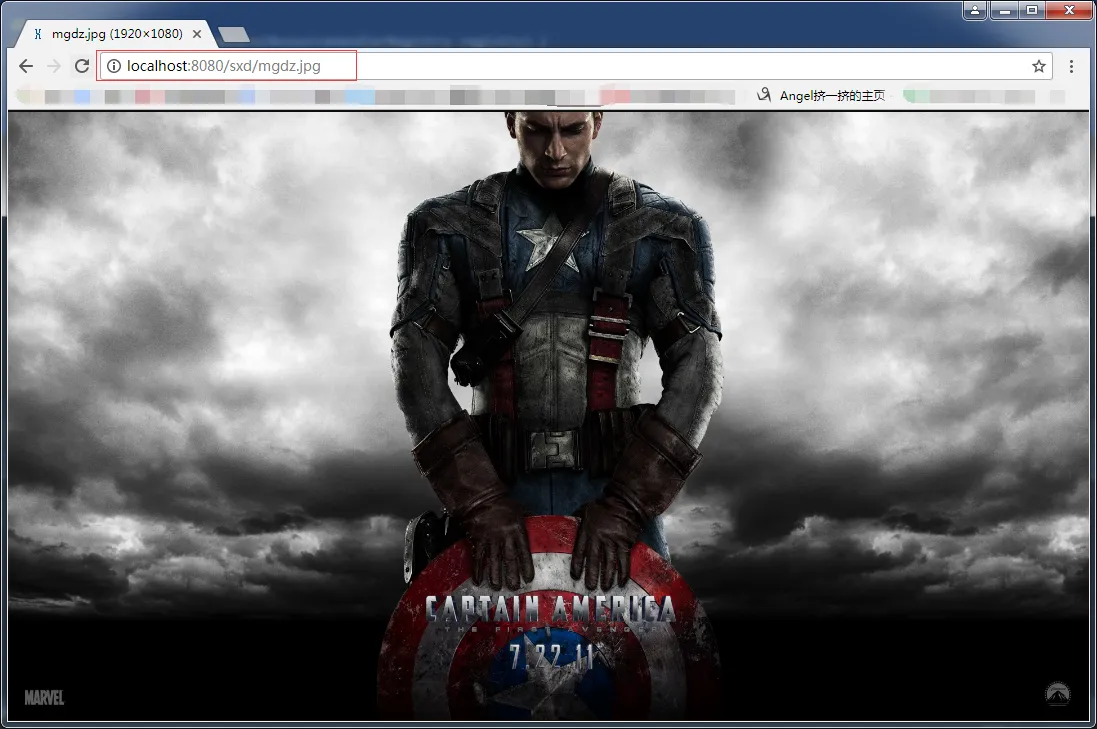
Task: Click the forward navigation arrow
Action: click(54, 66)
